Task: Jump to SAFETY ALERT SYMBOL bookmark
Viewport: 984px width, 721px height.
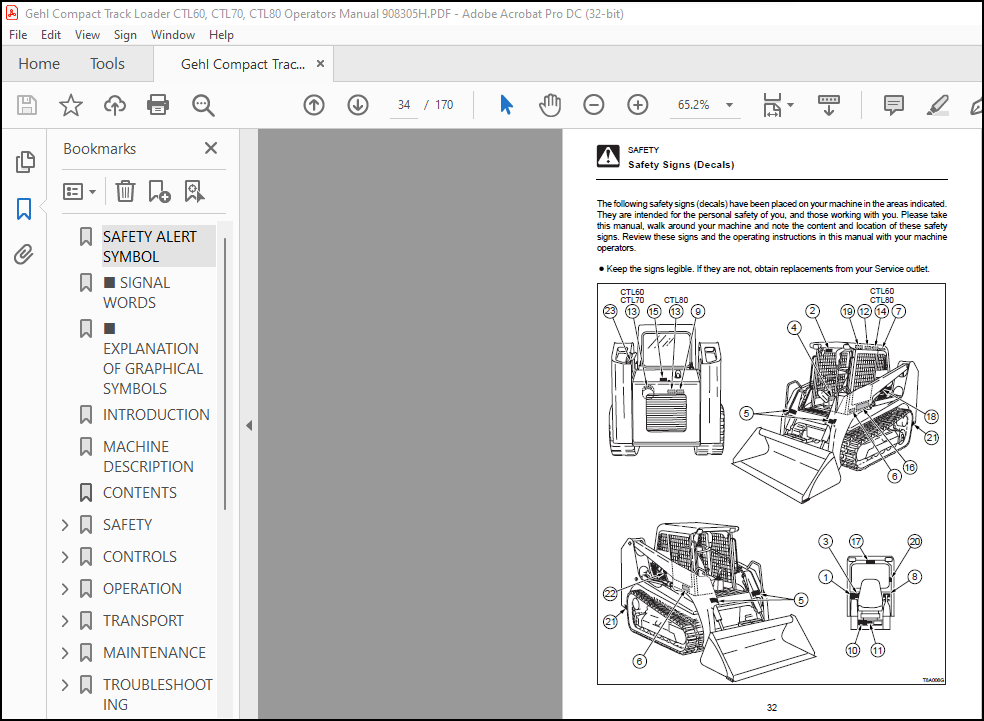Action: click(x=158, y=246)
